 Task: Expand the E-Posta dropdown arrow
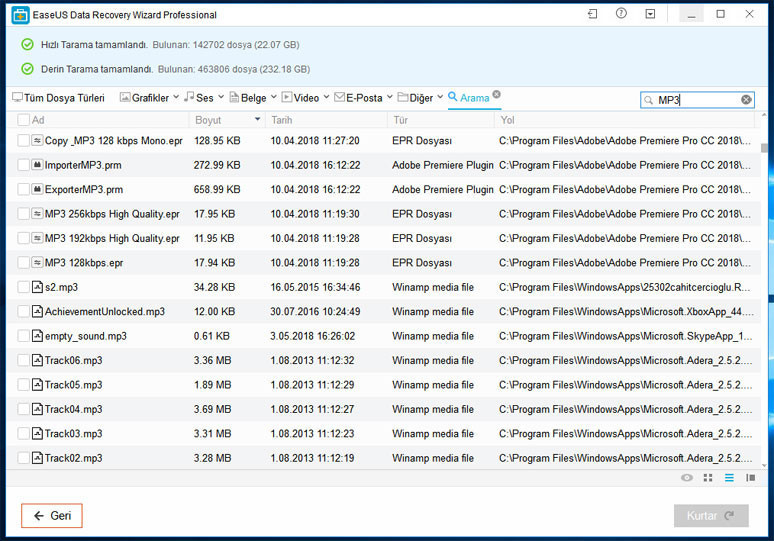coord(389,97)
